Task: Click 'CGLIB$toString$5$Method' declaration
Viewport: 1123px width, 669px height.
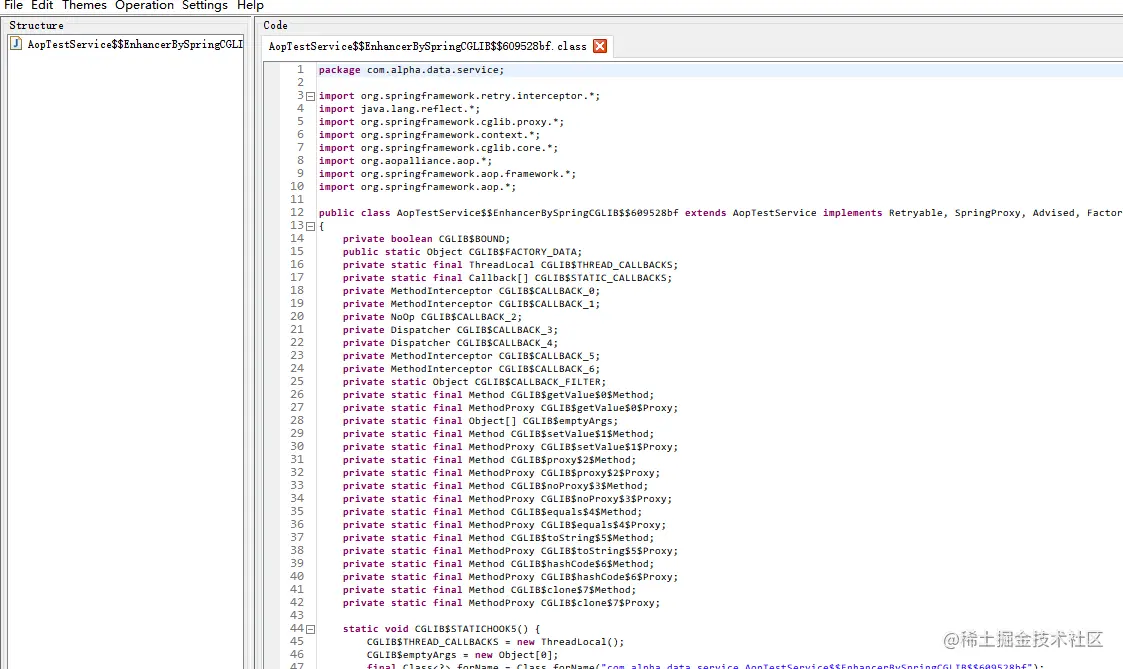Action: (498, 538)
